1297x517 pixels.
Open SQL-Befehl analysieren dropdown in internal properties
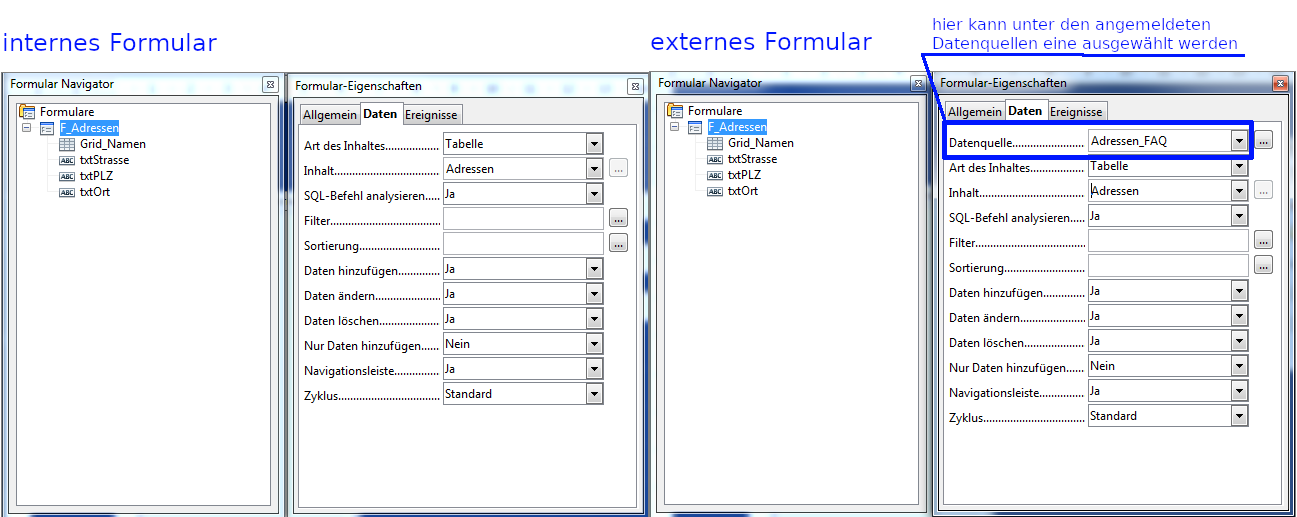click(594, 194)
